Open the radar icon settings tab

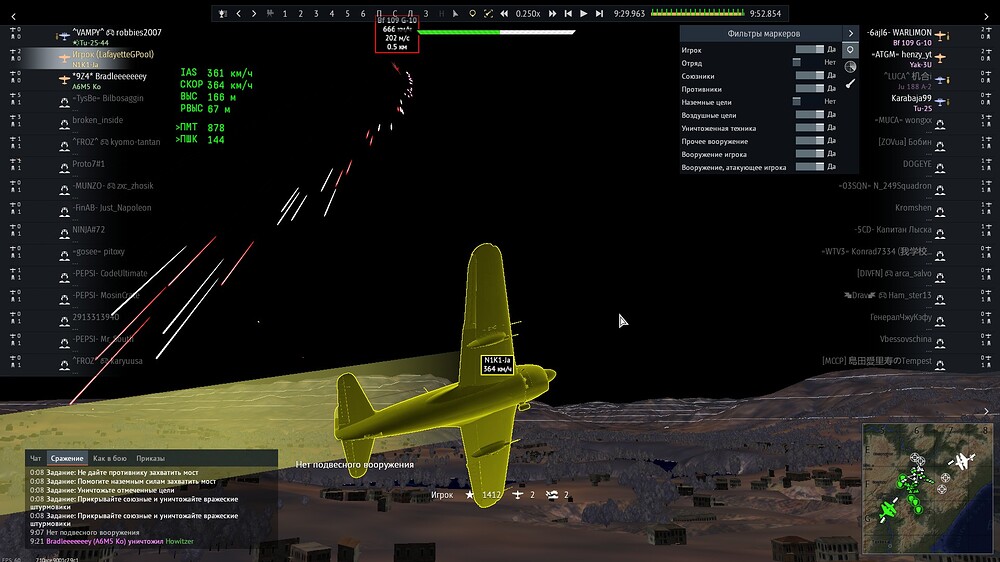click(x=850, y=67)
